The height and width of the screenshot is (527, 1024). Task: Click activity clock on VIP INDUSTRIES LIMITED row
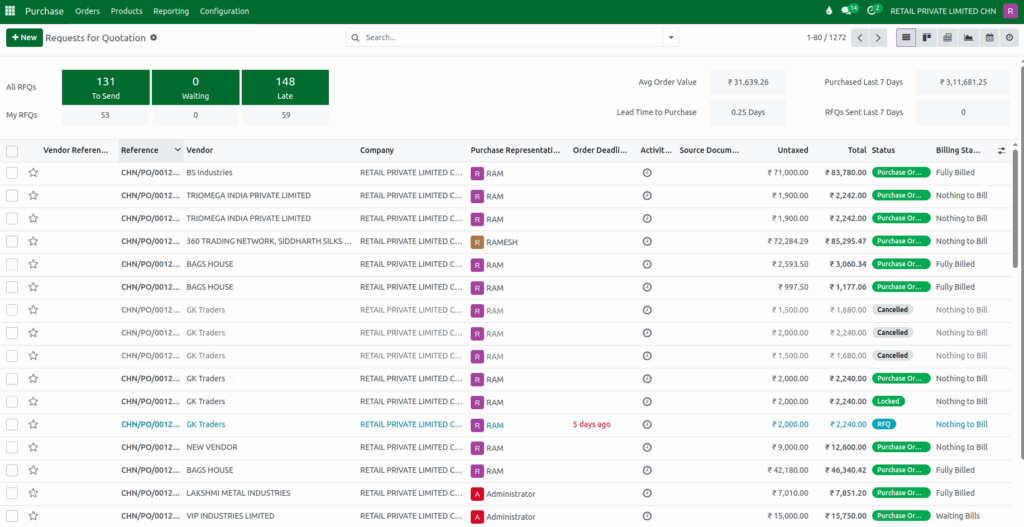(647, 516)
